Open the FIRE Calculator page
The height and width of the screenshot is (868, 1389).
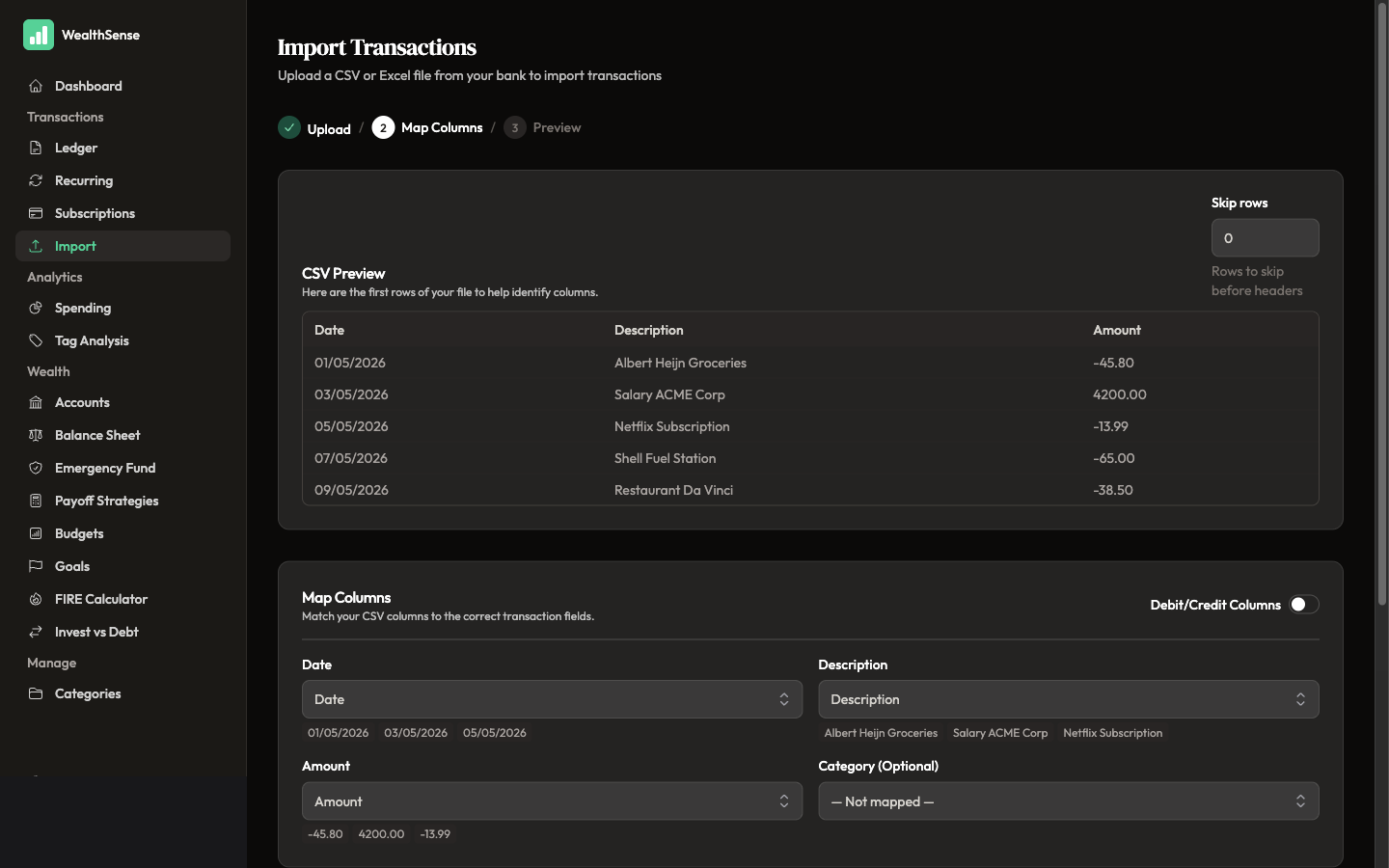[123, 599]
